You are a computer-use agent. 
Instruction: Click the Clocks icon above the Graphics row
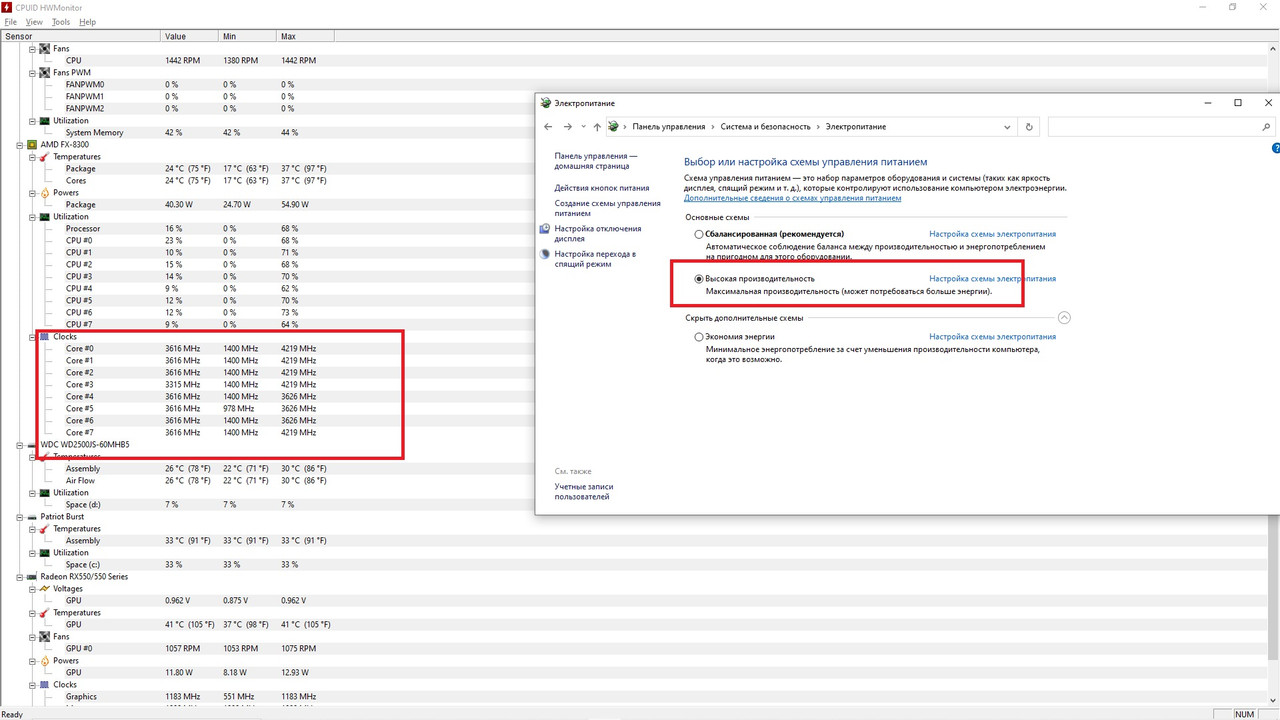click(44, 684)
